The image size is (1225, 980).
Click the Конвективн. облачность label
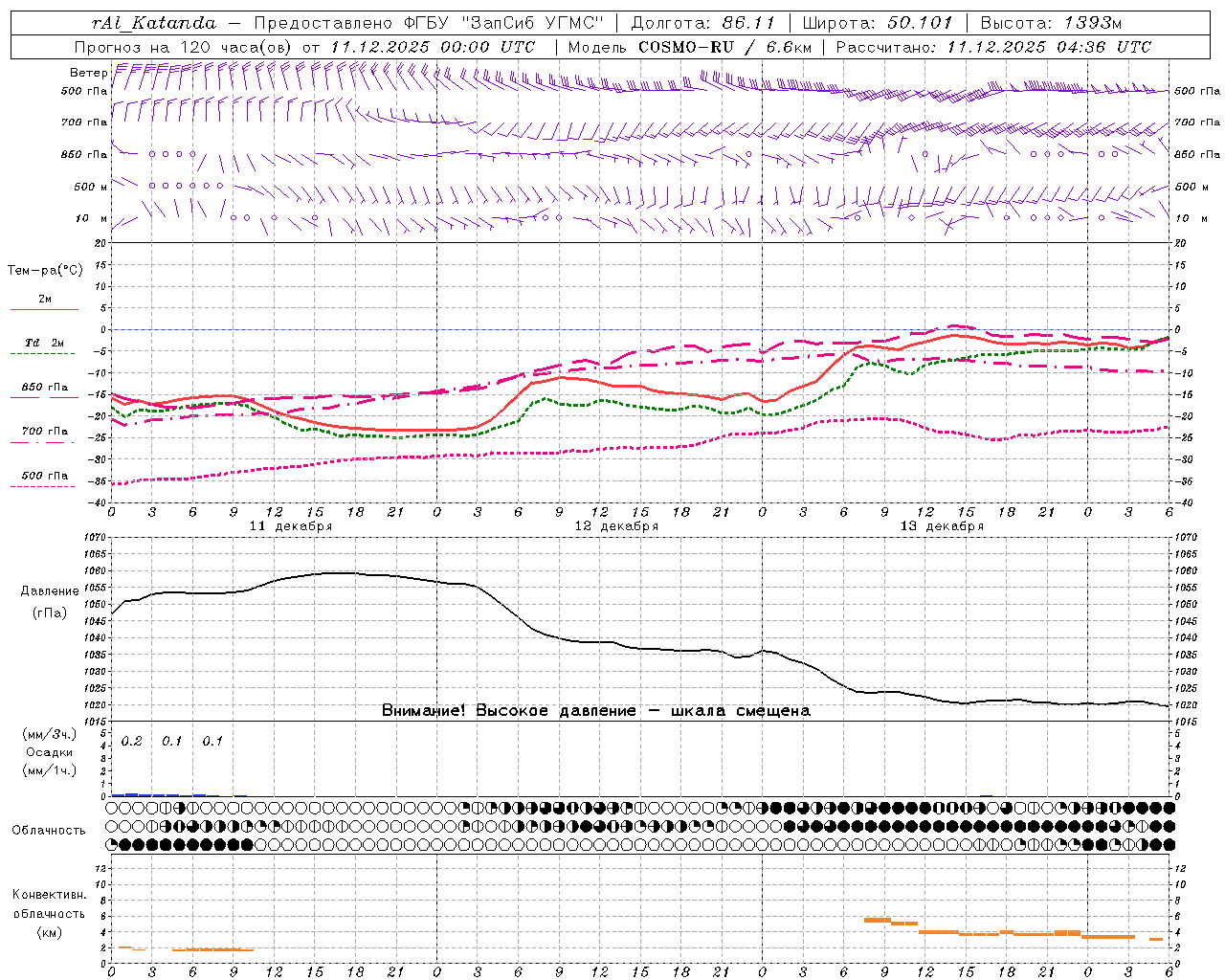pyautogui.click(x=49, y=904)
